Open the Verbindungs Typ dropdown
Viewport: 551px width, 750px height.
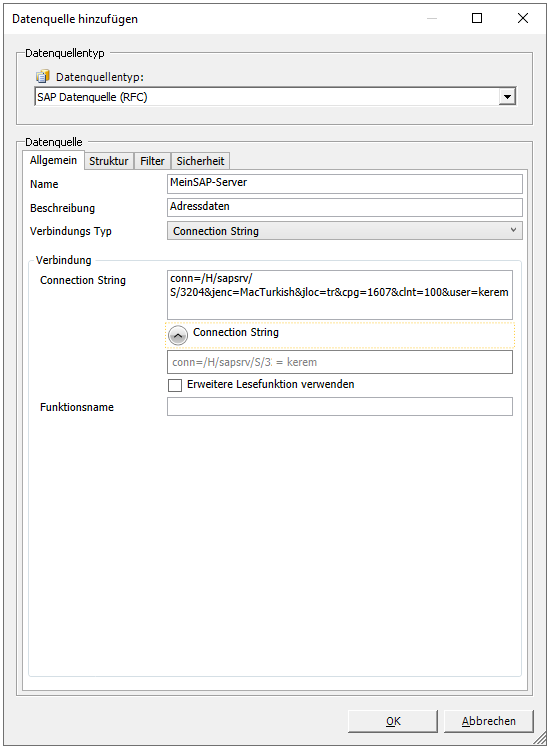point(344,231)
